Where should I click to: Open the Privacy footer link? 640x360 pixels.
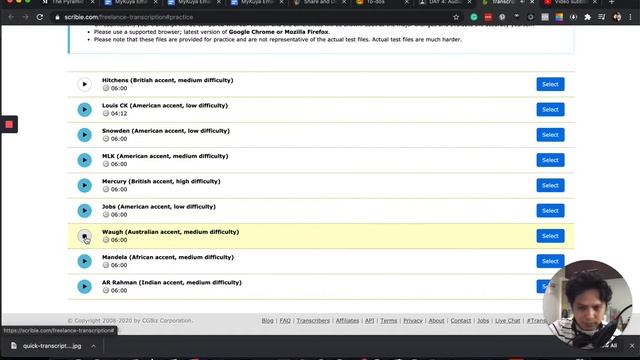point(413,320)
